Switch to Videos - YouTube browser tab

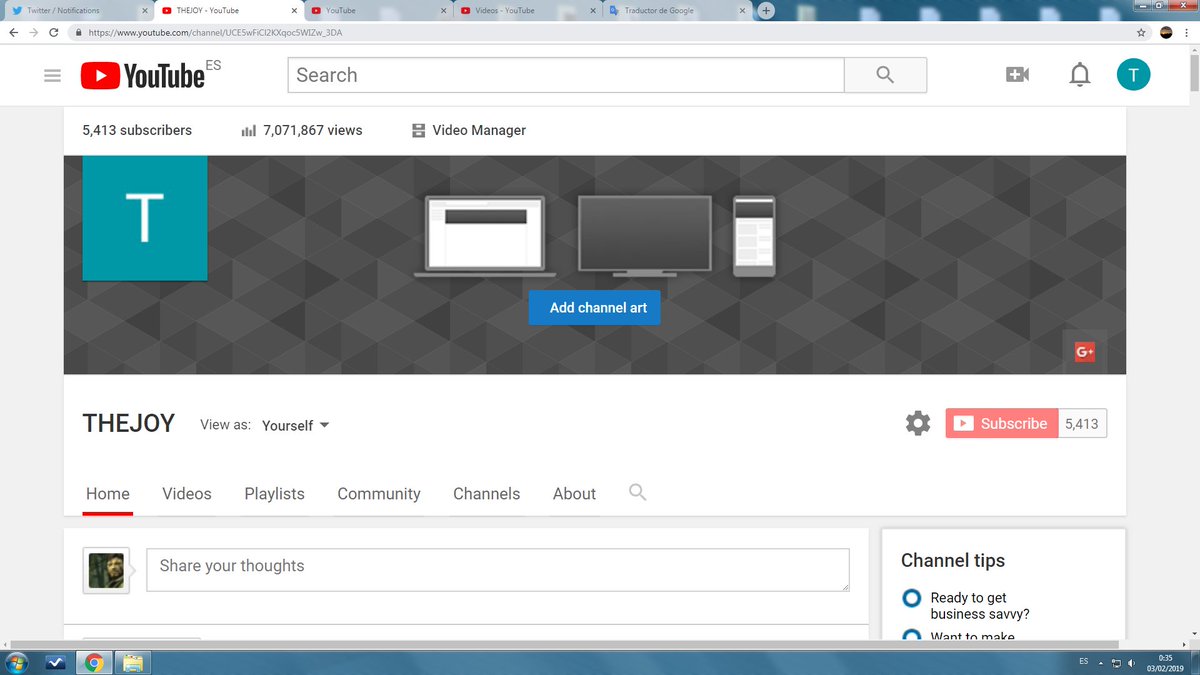point(528,10)
